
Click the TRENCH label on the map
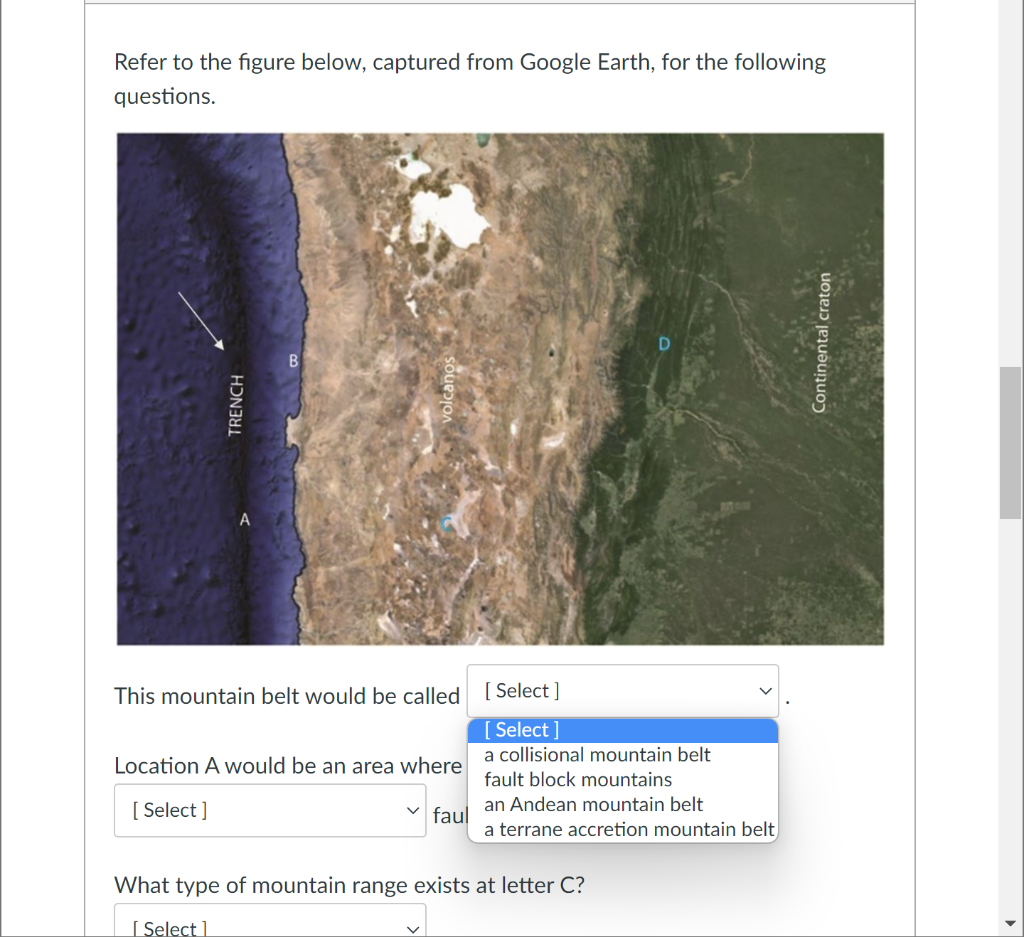click(x=234, y=406)
